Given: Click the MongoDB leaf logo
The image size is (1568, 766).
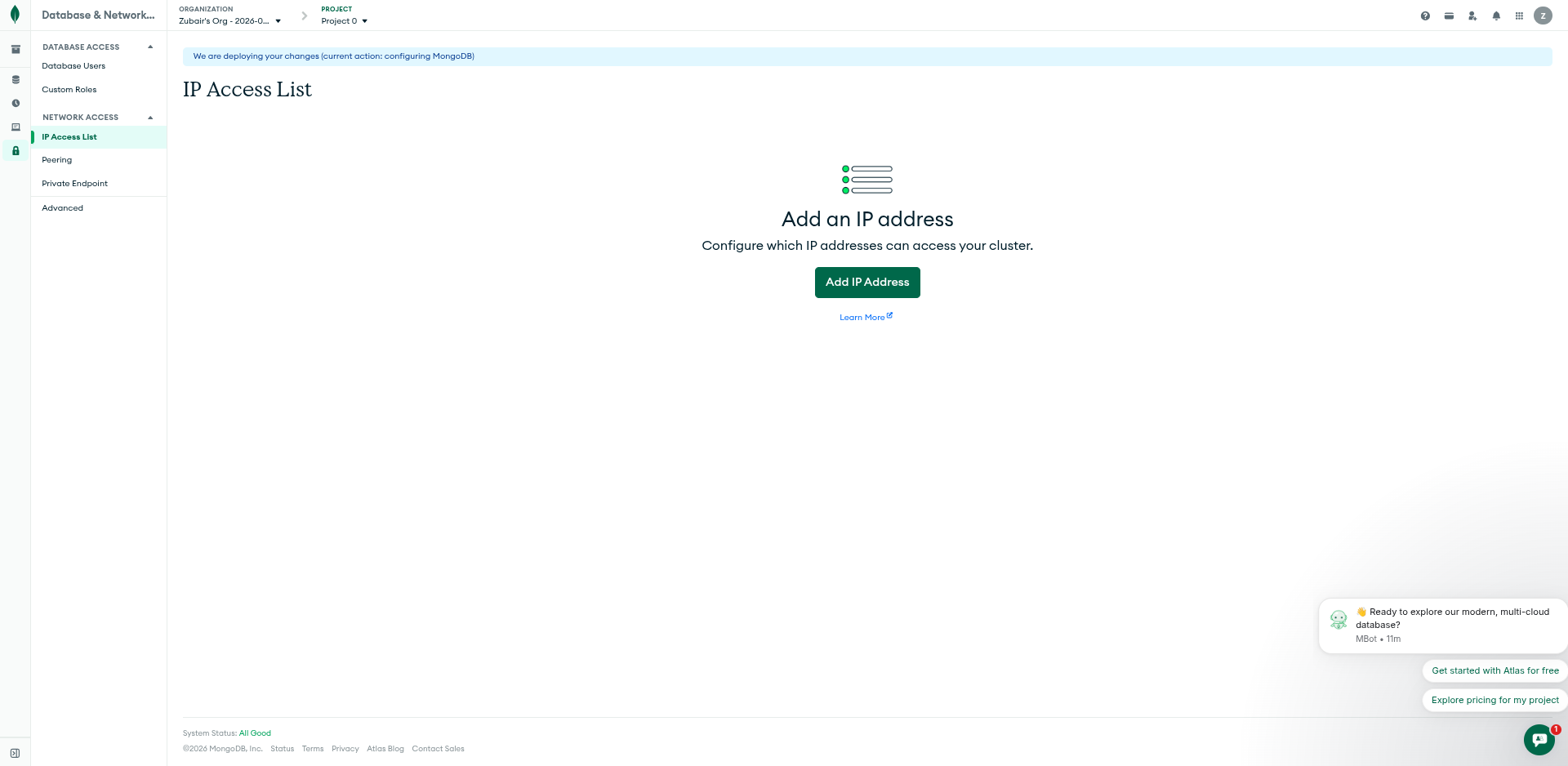Looking at the screenshot, I should point(15,15).
